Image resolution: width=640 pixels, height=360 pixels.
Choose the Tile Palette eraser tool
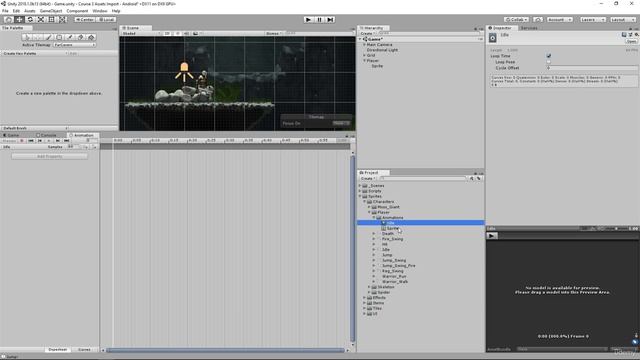(x=80, y=37)
